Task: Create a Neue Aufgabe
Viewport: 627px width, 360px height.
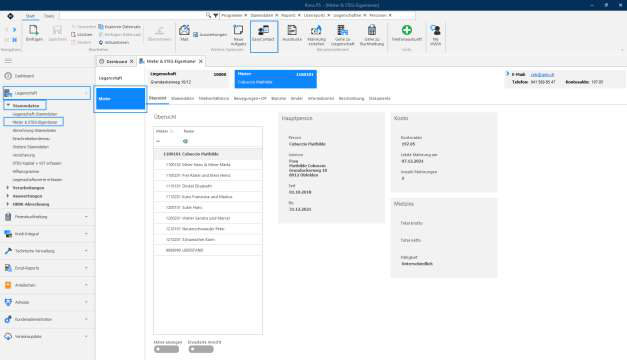Action: click(x=238, y=35)
